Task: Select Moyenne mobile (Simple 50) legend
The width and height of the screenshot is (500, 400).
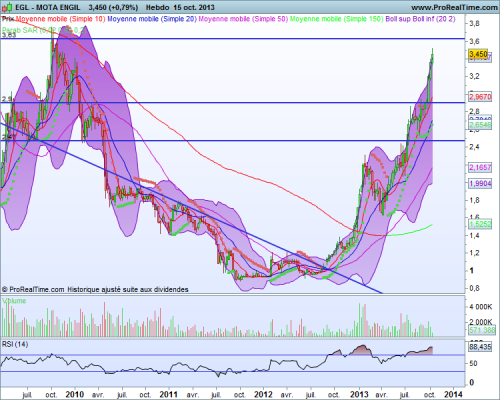Action: point(243,19)
